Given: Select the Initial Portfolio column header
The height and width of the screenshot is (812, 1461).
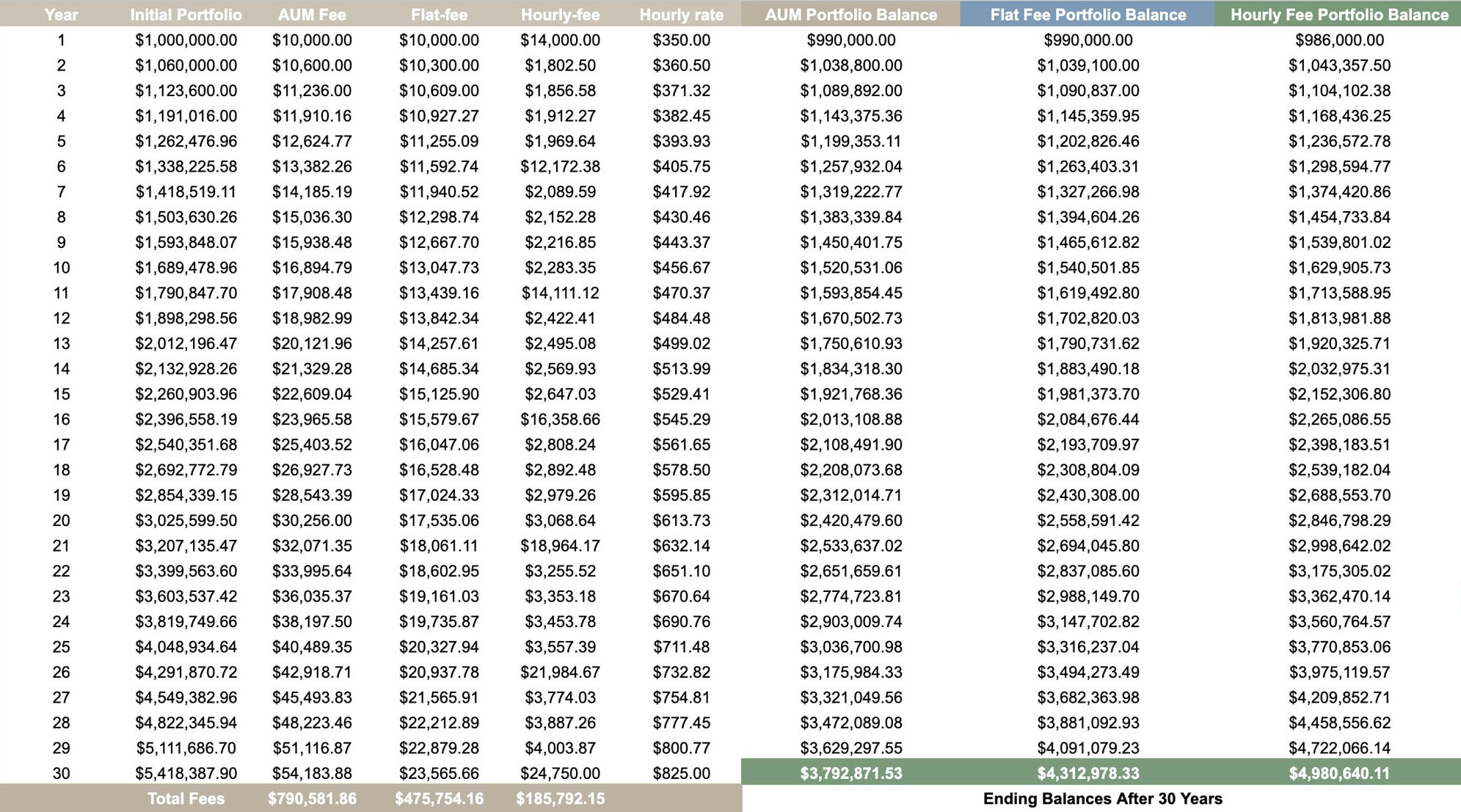Looking at the screenshot, I should click(x=186, y=15).
